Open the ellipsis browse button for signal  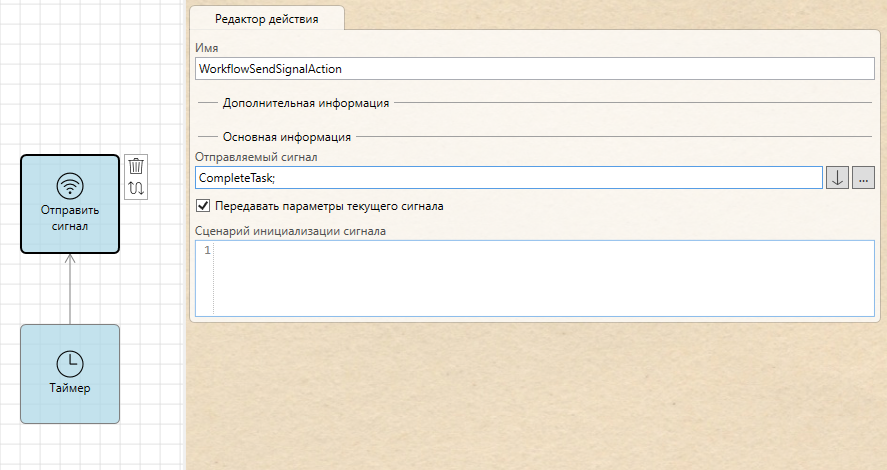(x=863, y=178)
